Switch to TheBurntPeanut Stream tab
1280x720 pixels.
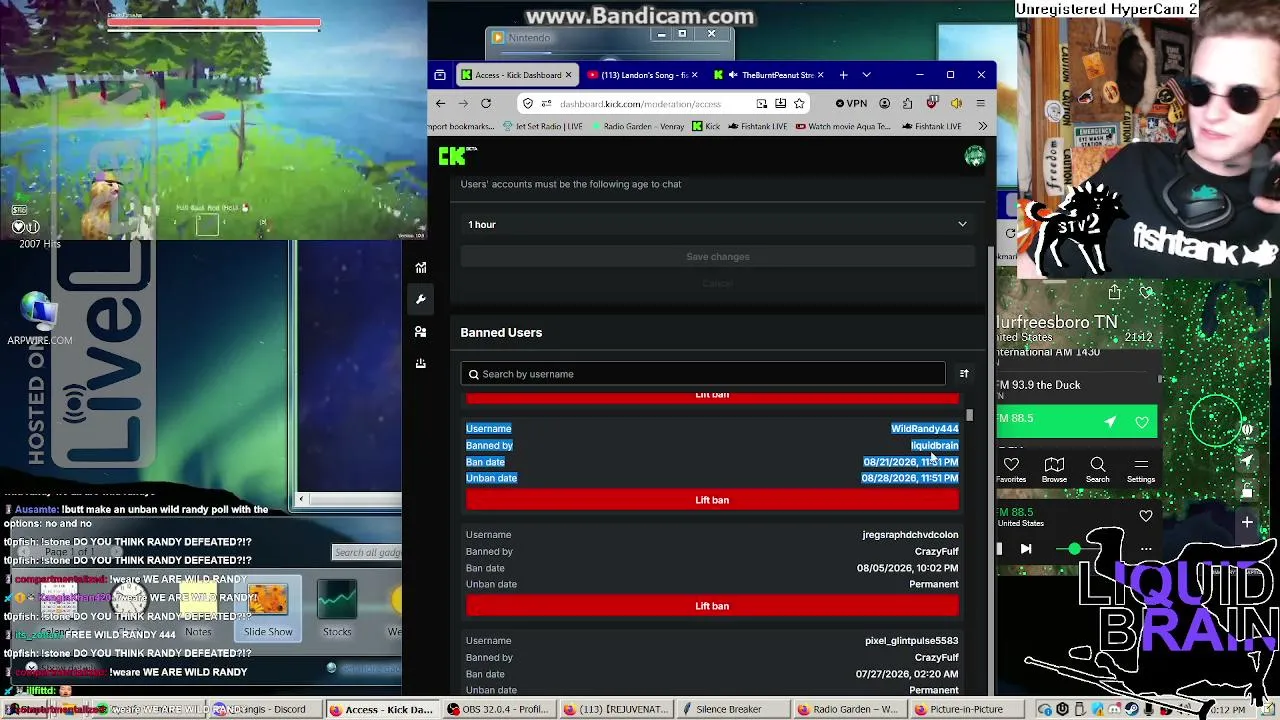pos(767,75)
